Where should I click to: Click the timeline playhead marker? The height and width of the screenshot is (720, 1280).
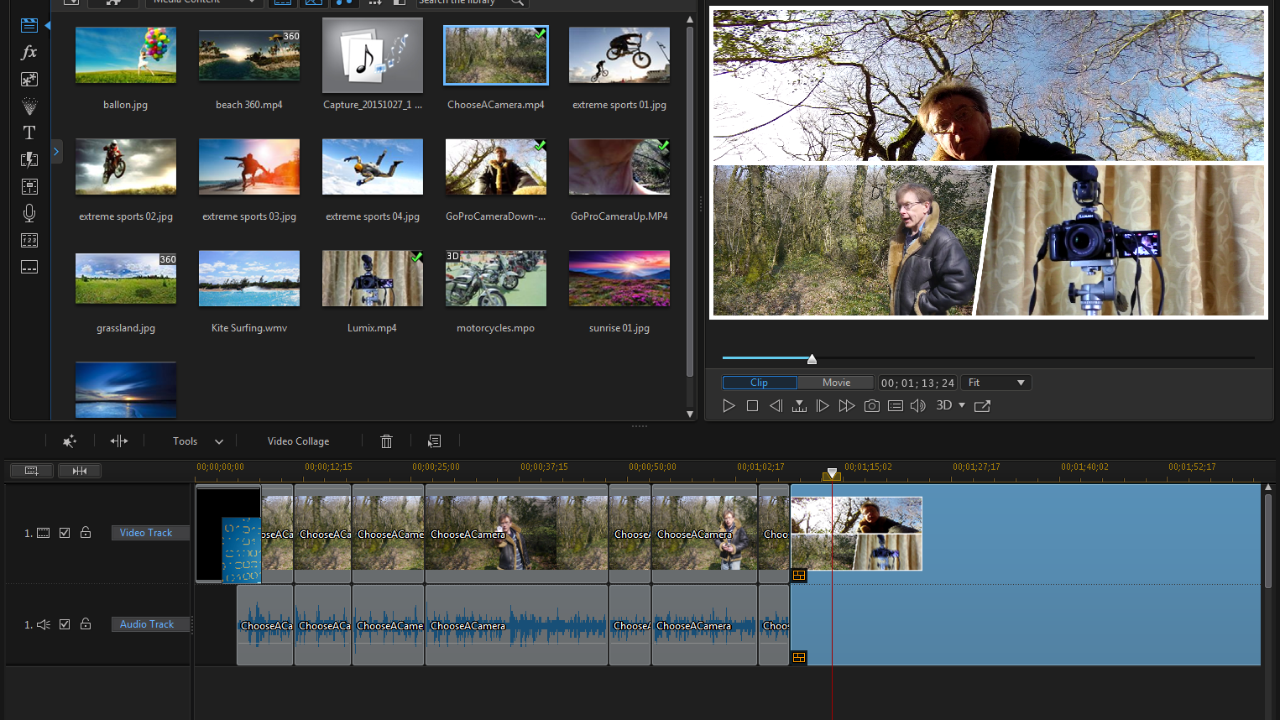(x=832, y=475)
